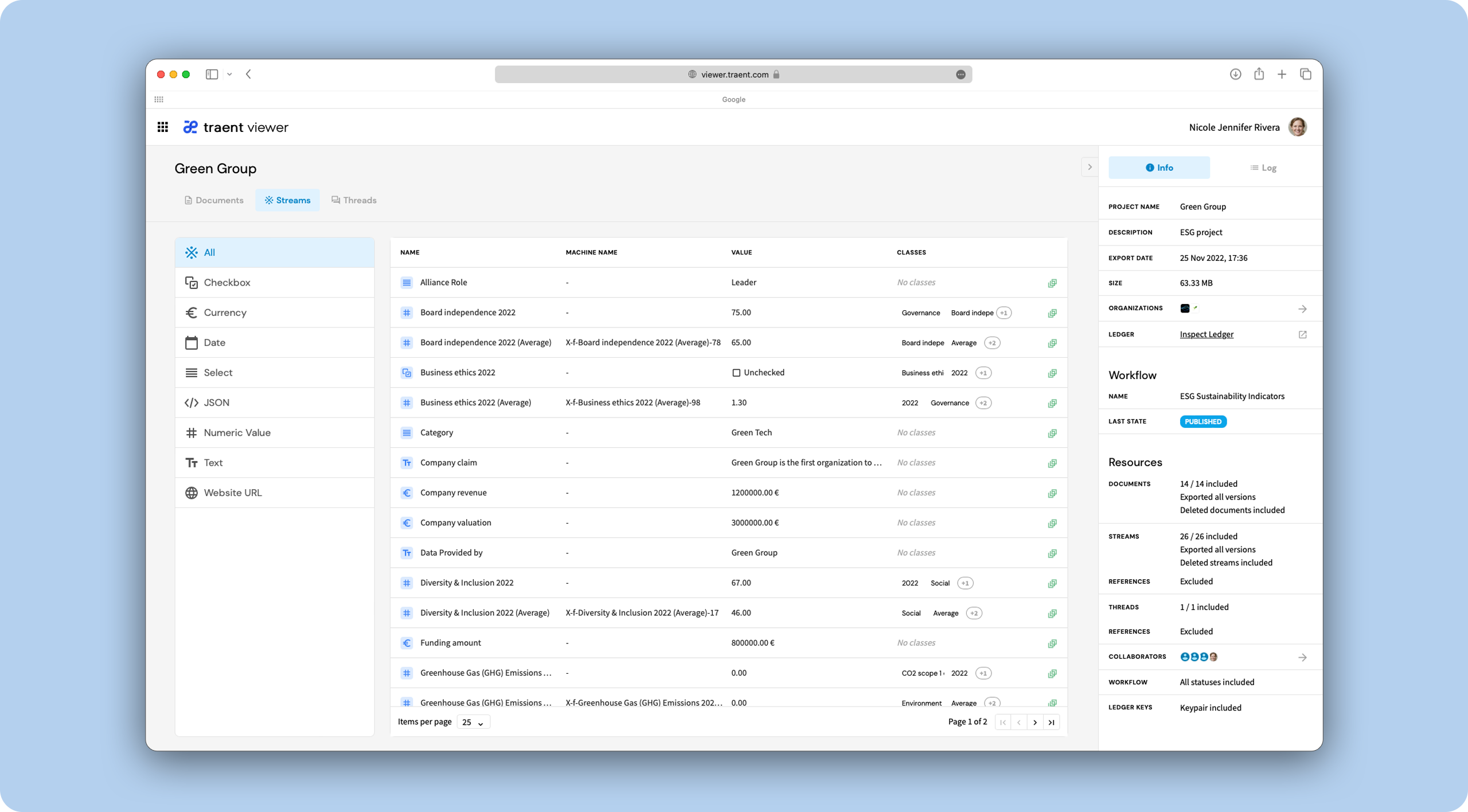Toggle the Safari sidebar button

click(212, 75)
